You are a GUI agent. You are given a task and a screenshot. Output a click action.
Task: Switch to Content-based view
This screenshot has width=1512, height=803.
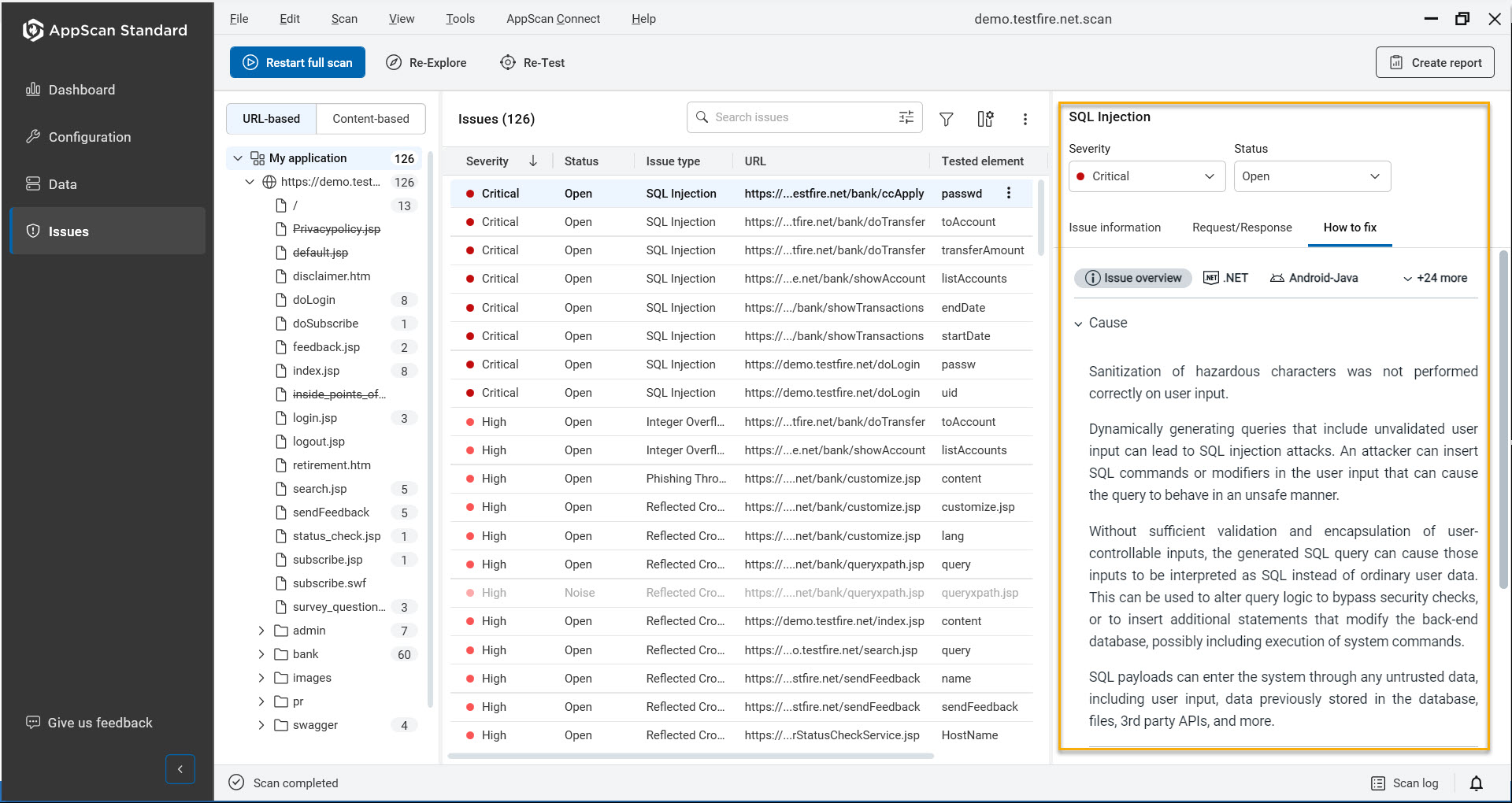pyautogui.click(x=371, y=119)
